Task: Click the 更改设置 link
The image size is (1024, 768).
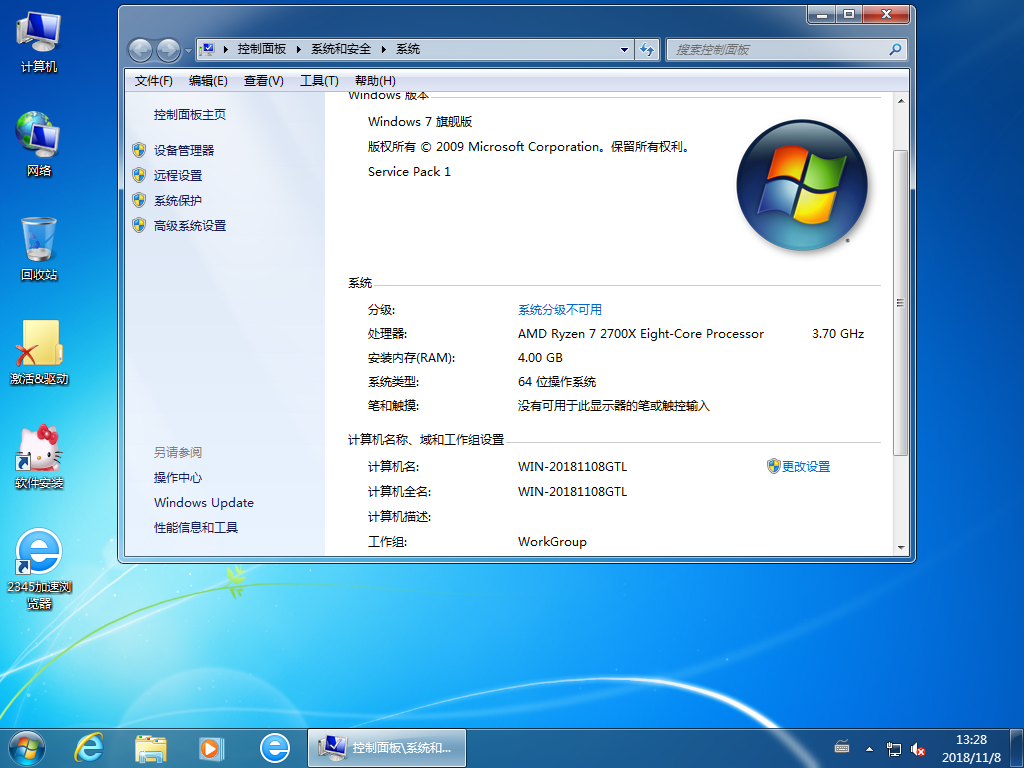Action: 806,466
